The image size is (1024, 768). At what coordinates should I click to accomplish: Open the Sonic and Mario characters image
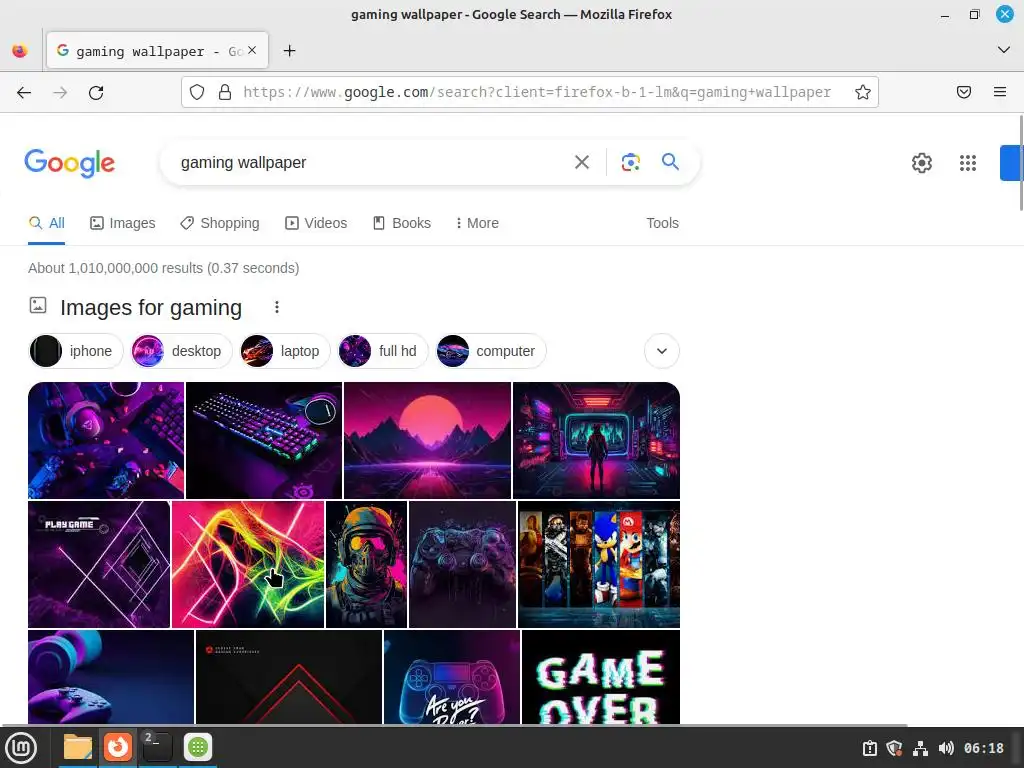[599, 564]
